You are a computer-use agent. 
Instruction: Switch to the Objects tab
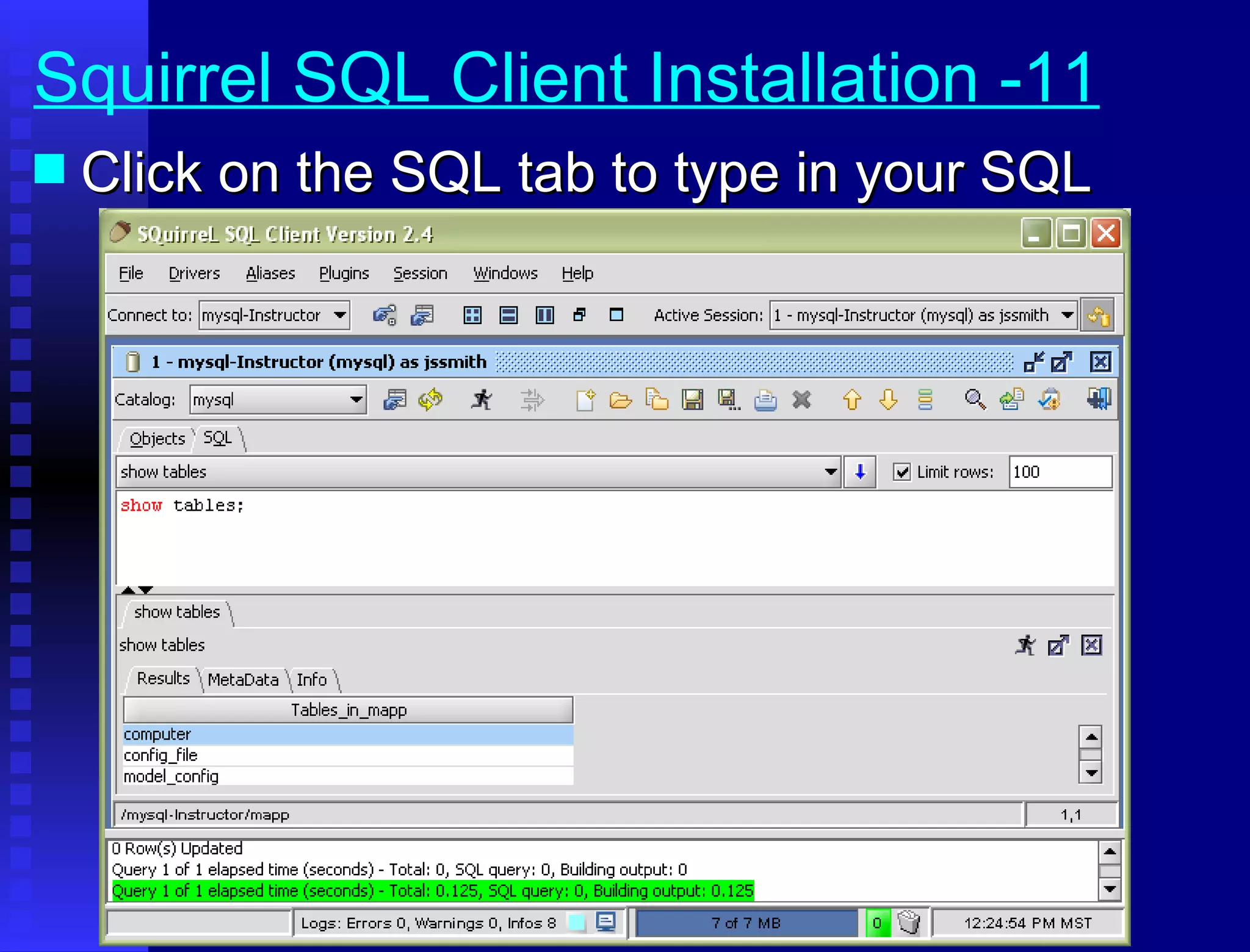[157, 439]
